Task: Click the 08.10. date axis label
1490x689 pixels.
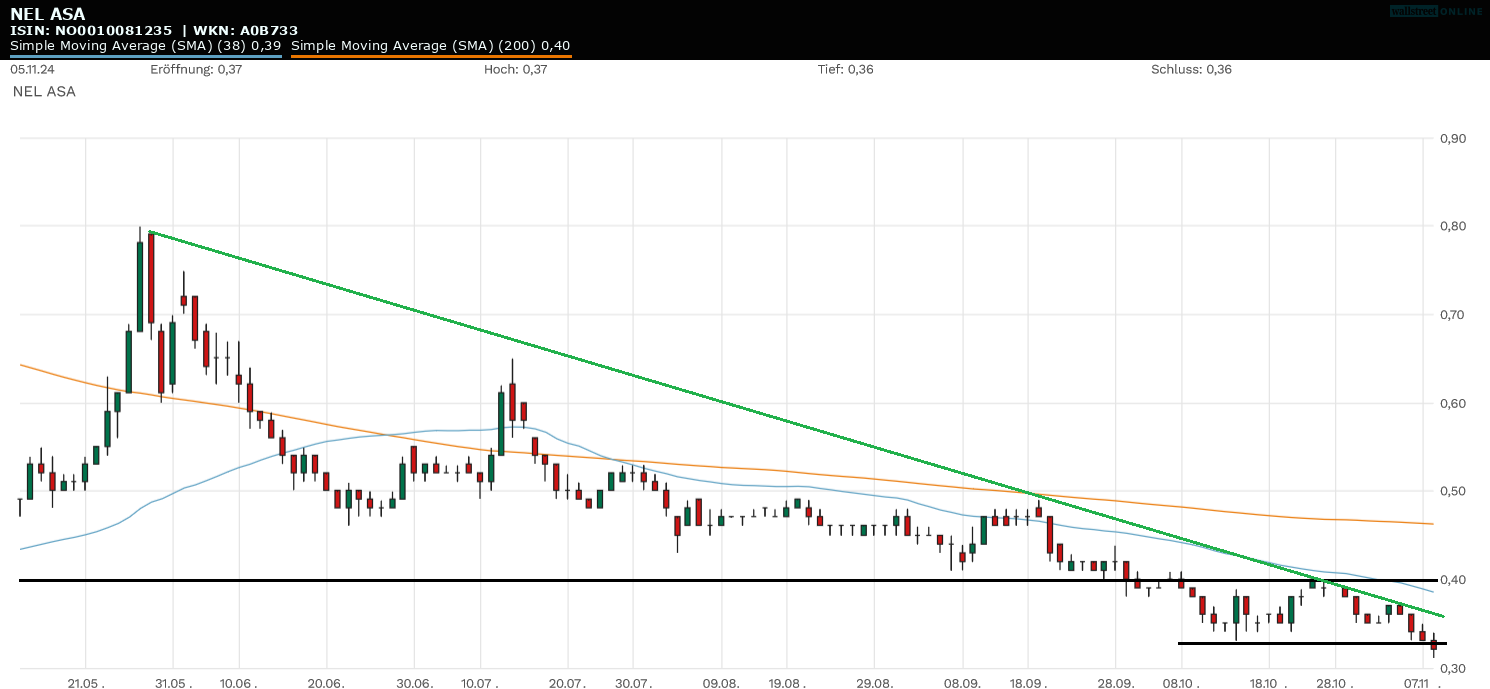Action: pos(1181,682)
